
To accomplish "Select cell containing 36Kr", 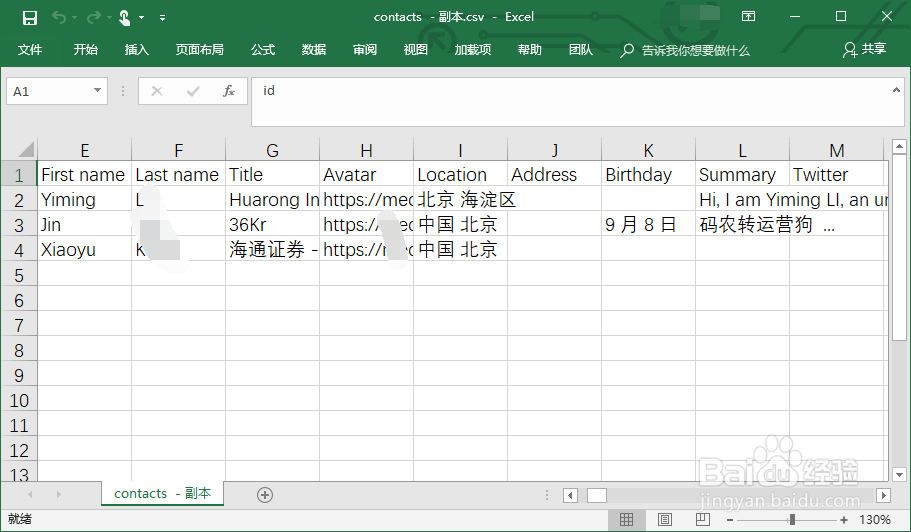I will (272, 224).
